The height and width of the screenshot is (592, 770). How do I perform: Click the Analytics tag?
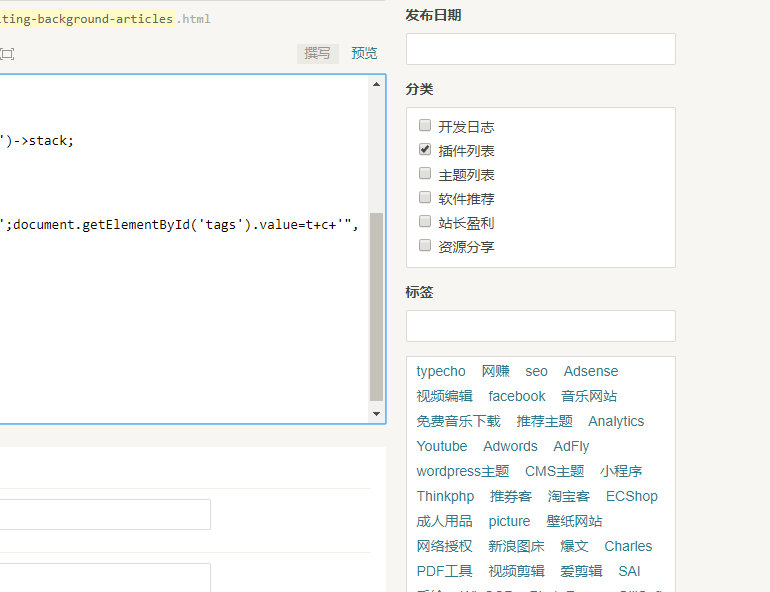click(x=616, y=421)
